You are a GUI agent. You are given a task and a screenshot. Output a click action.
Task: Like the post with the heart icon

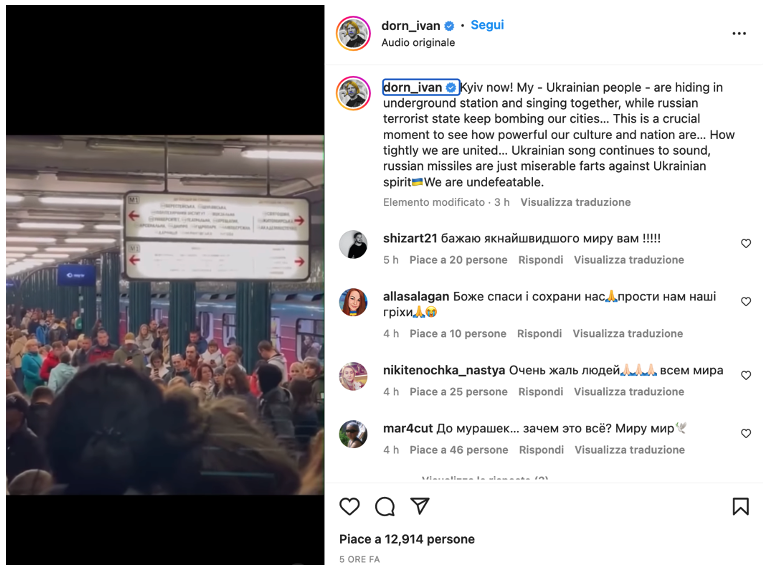tap(349, 506)
